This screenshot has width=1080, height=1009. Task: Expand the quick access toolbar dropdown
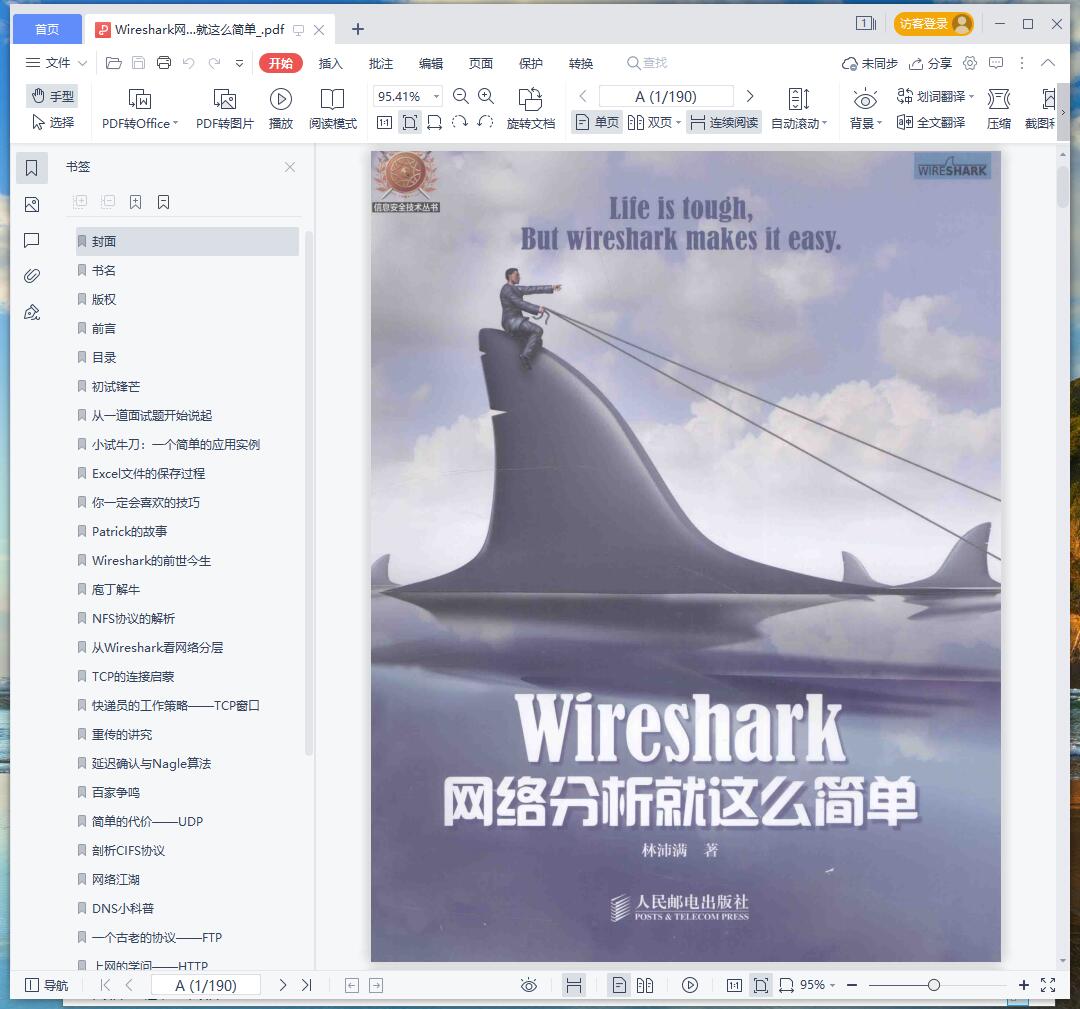(x=240, y=63)
